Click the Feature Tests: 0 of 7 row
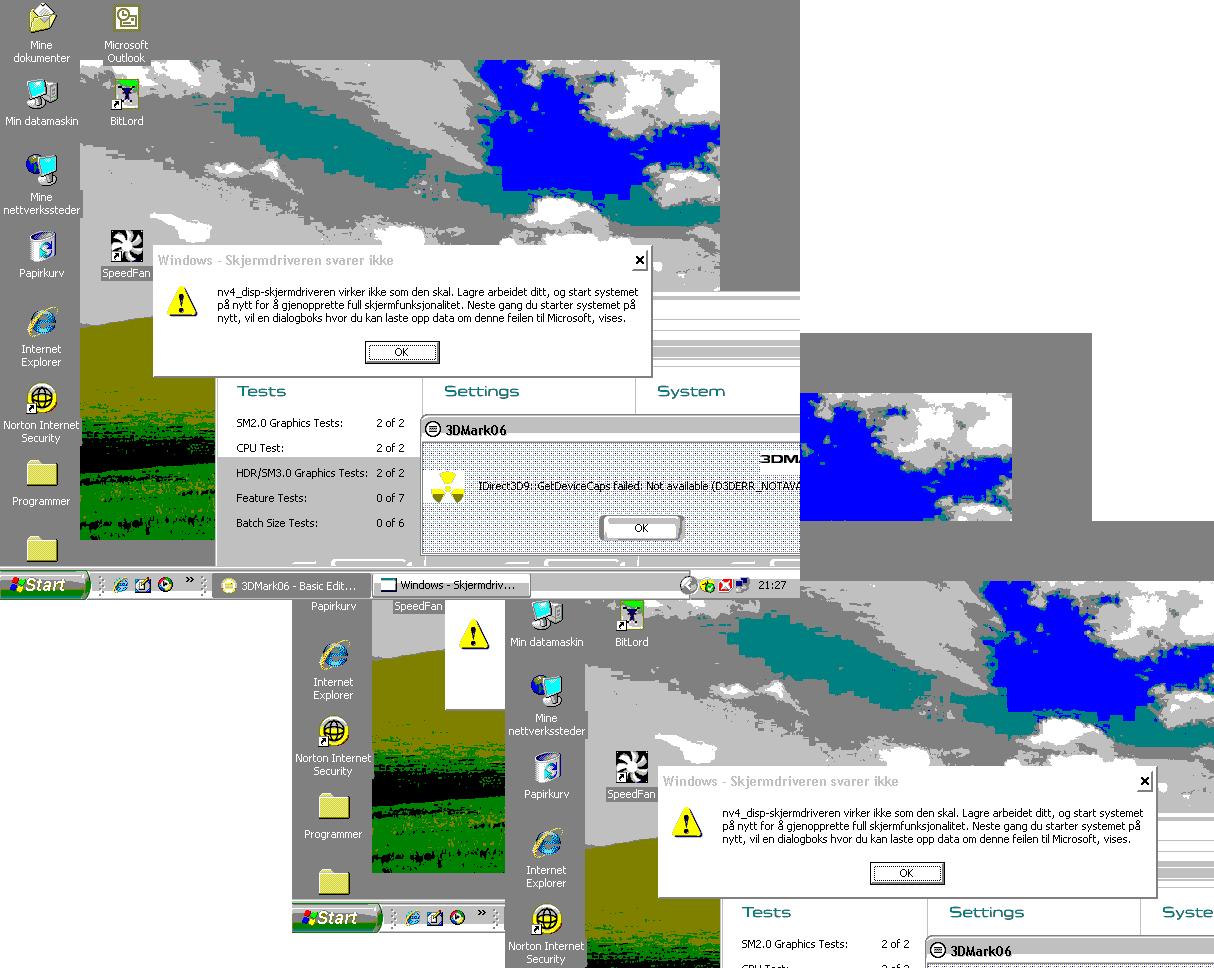1214x968 pixels. [x=320, y=498]
